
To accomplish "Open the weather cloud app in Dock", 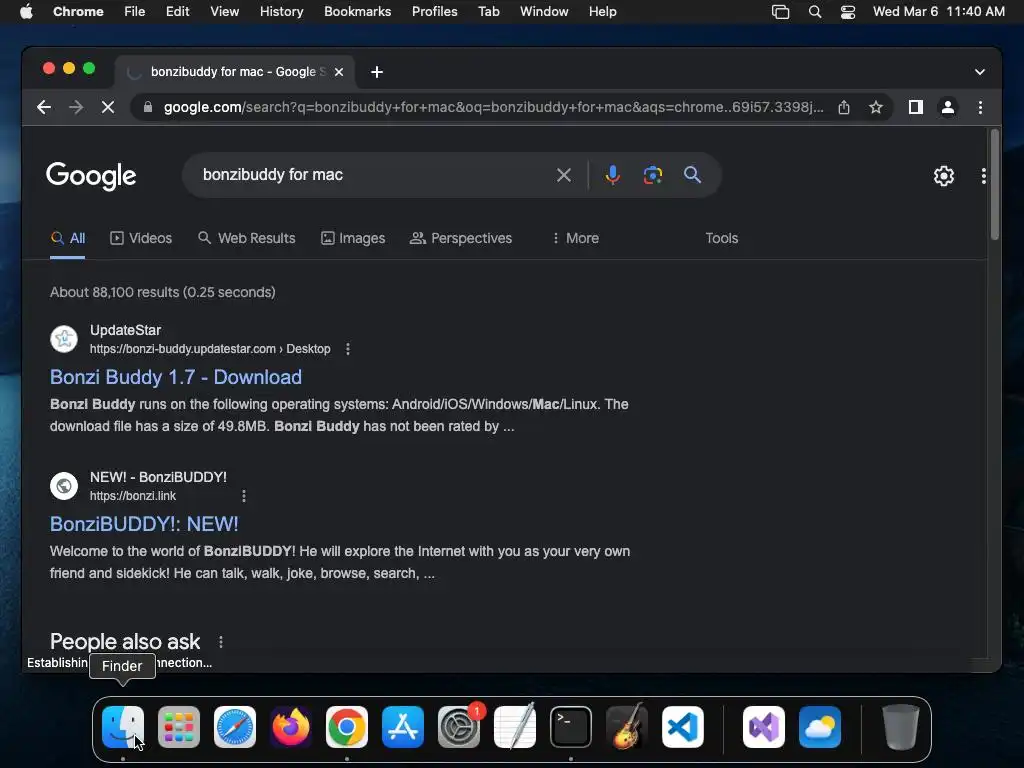I will pyautogui.click(x=820, y=727).
